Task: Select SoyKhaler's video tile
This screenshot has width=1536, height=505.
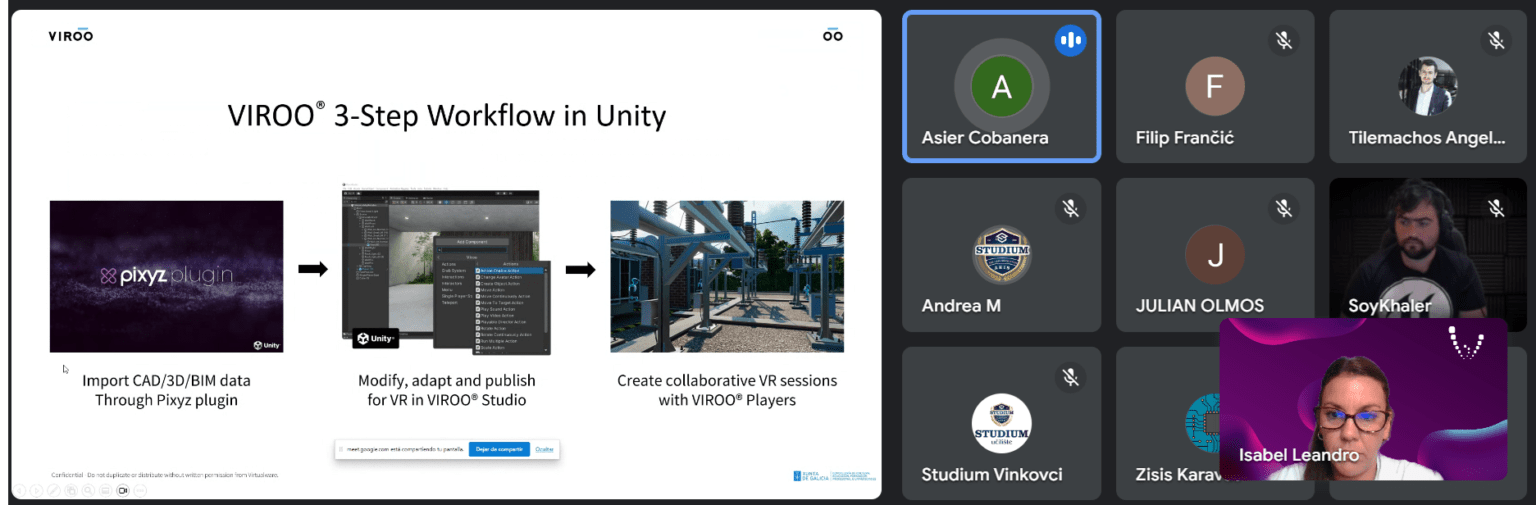Action: (1427, 248)
